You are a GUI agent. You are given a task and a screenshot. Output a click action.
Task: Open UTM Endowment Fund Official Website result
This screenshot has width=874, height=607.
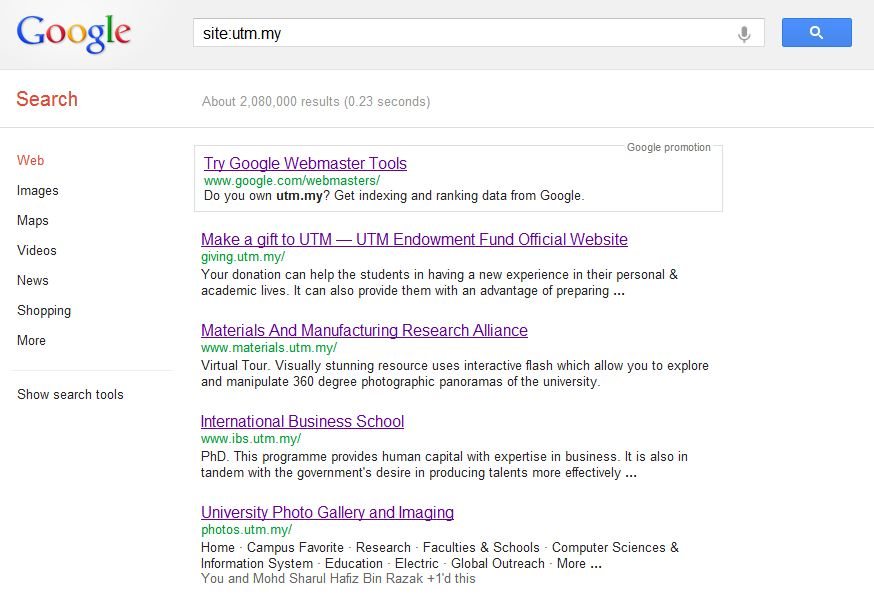(x=414, y=240)
